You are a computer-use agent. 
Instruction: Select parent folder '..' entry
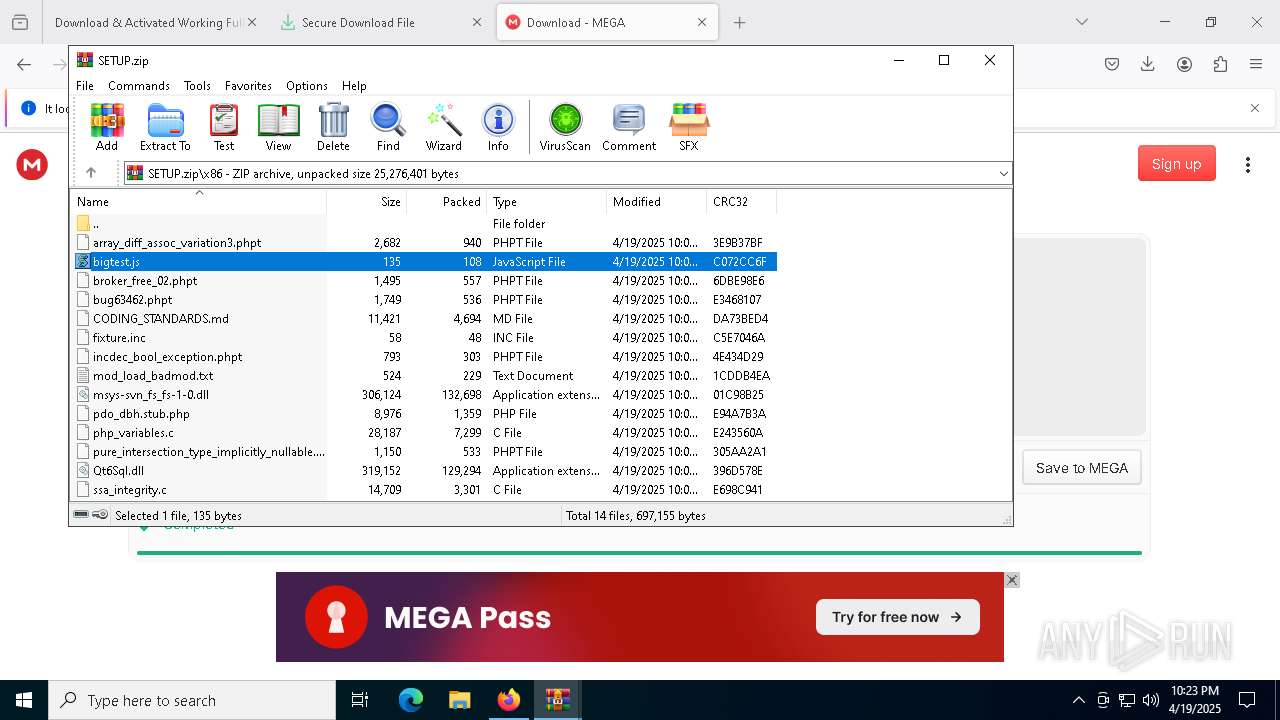424,224
